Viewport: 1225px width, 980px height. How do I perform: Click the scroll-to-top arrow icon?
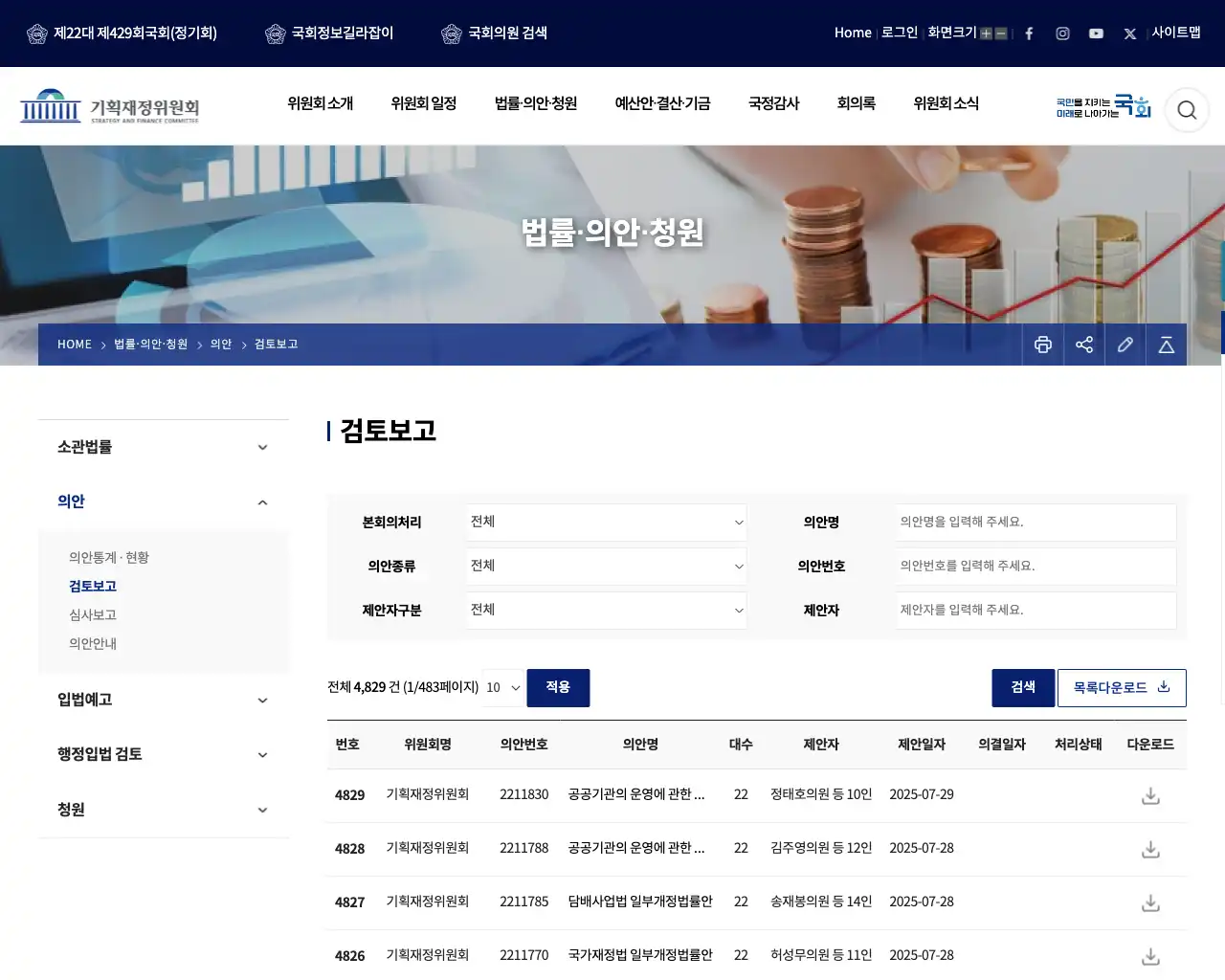(x=1167, y=345)
